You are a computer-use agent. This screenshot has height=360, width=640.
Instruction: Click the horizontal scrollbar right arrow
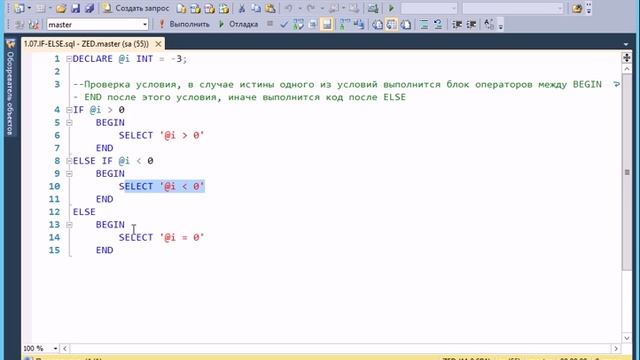[x=616, y=348]
